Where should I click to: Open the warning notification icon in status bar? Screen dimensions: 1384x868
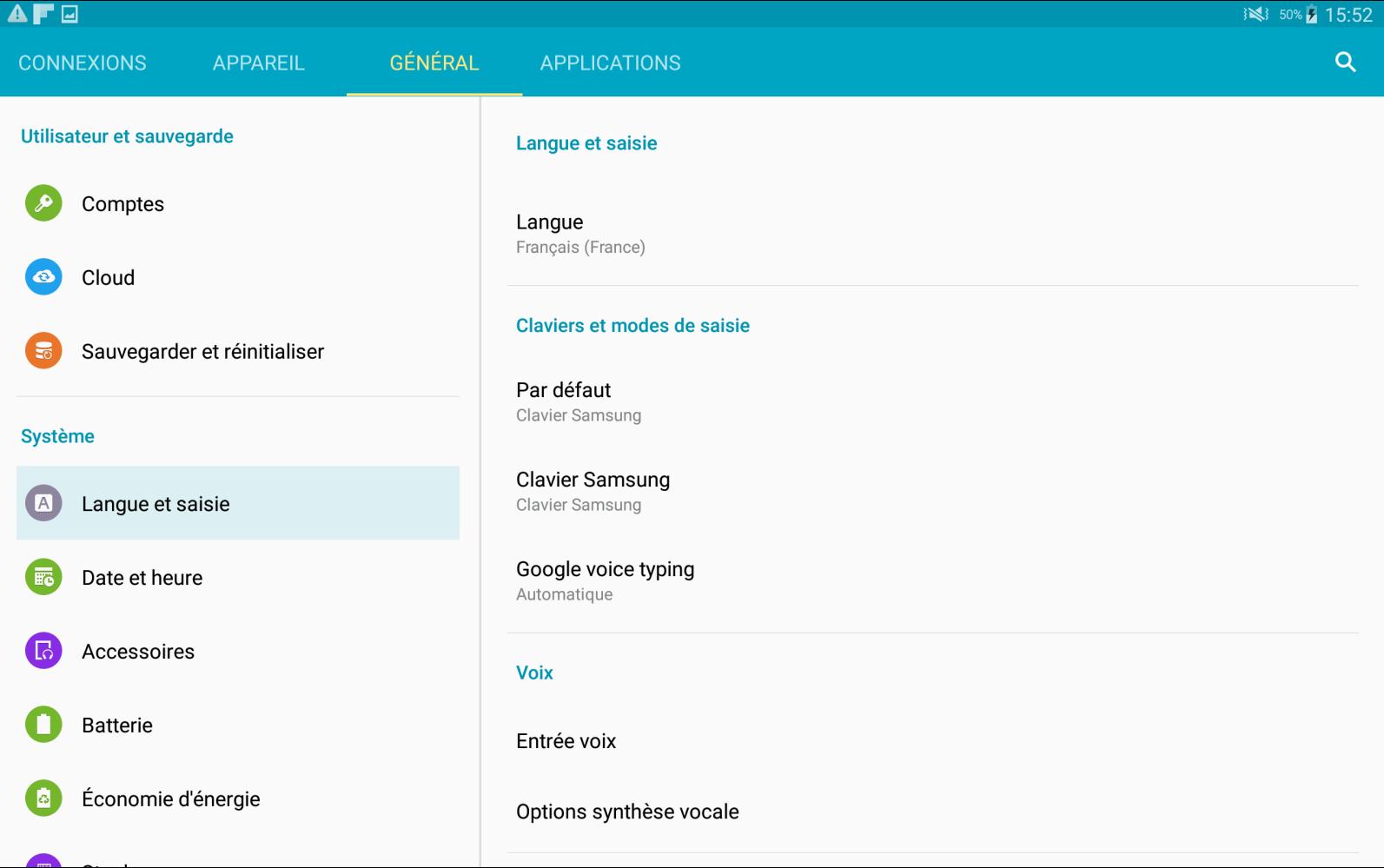point(17,14)
